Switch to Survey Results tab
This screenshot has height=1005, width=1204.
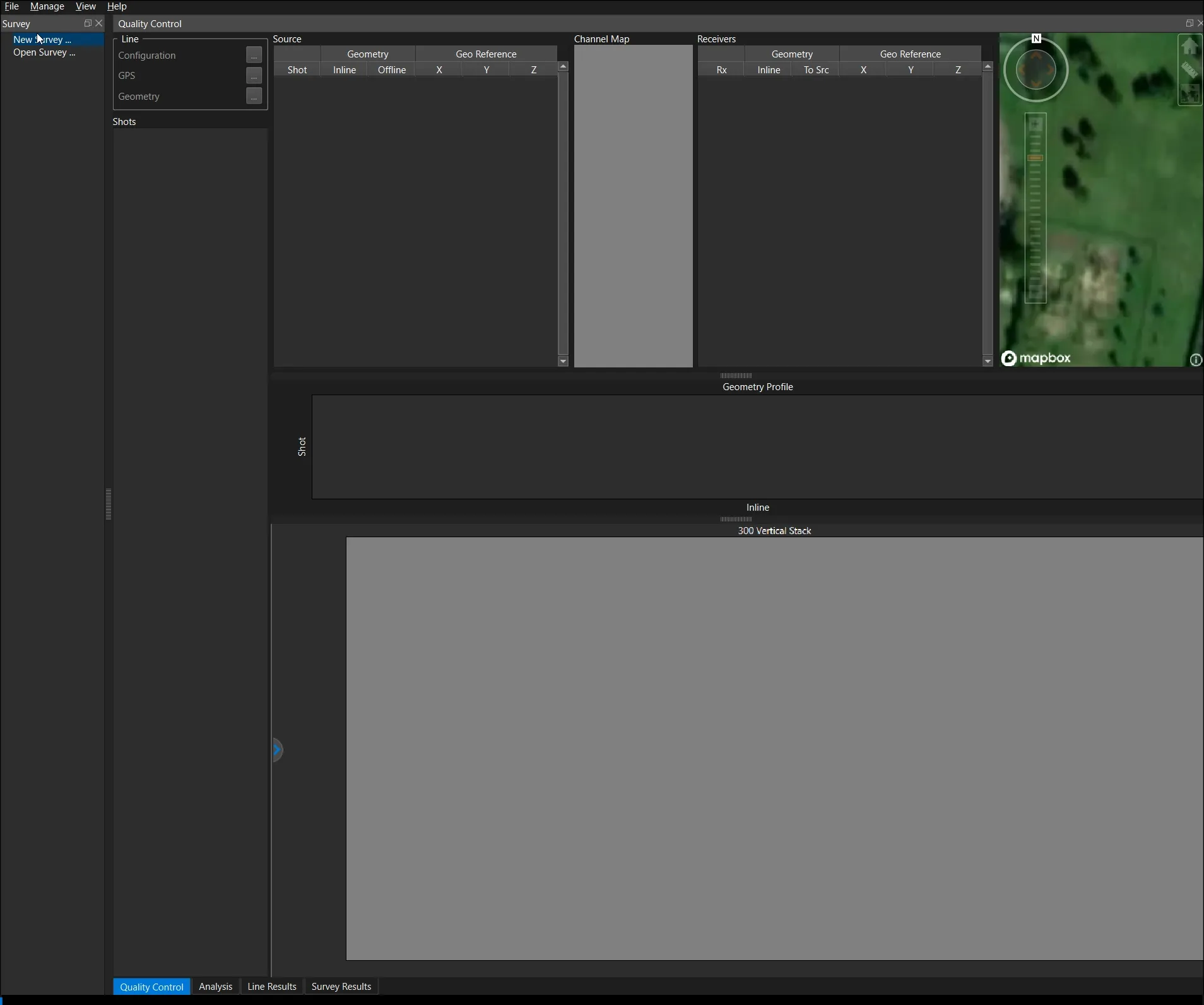click(341, 987)
